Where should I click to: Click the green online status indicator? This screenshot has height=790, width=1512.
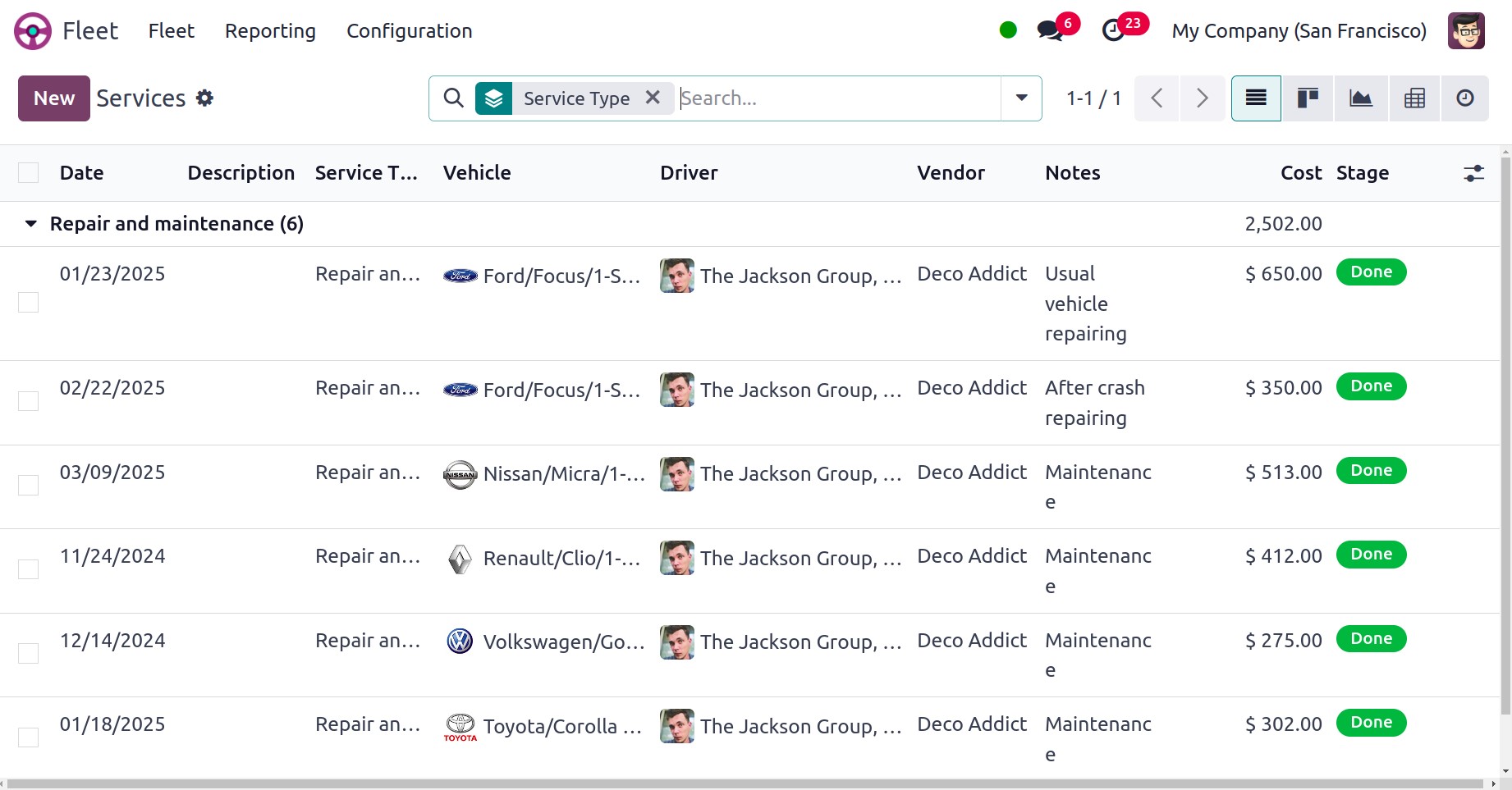1008,30
